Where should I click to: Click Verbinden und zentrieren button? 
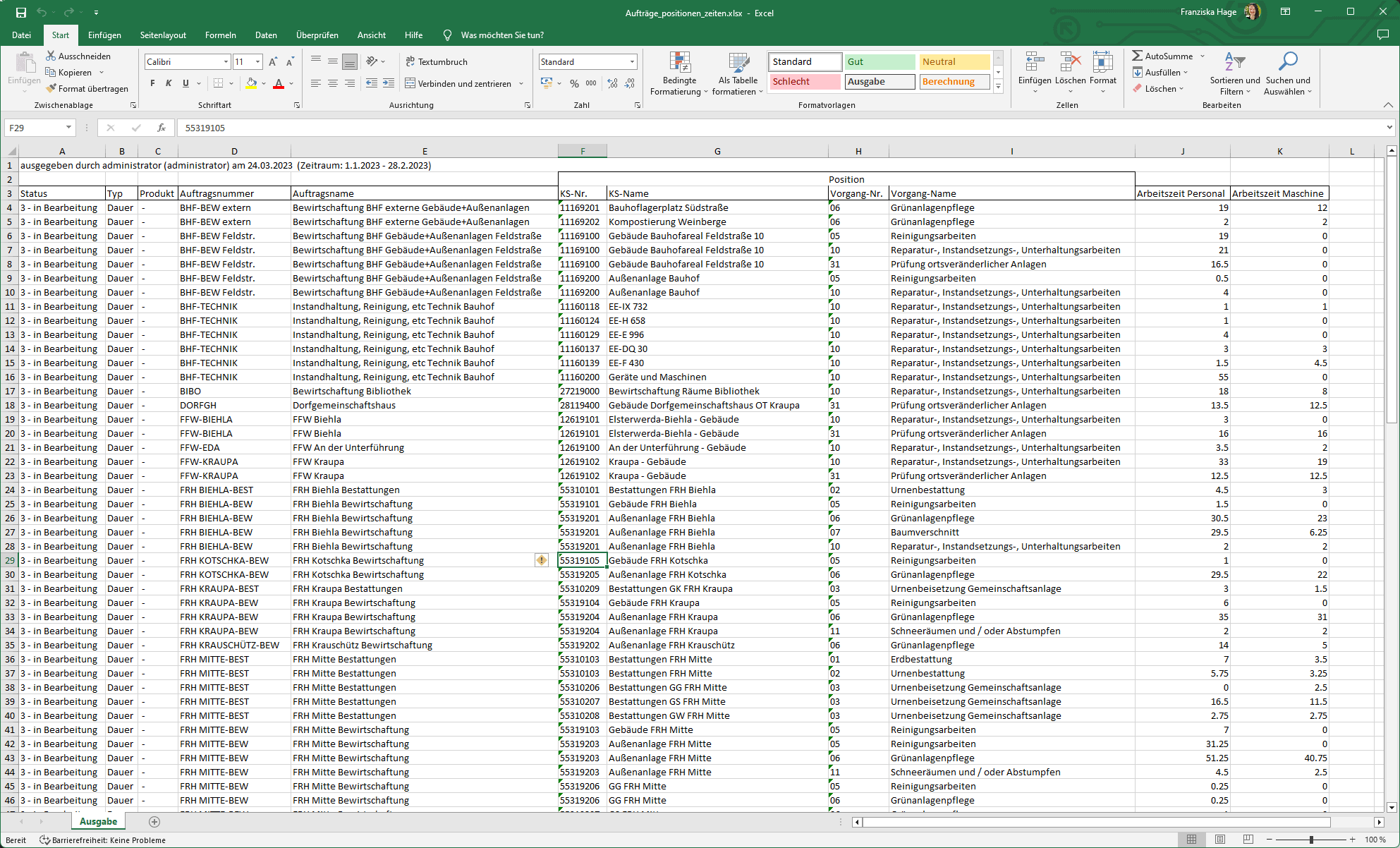tap(458, 83)
